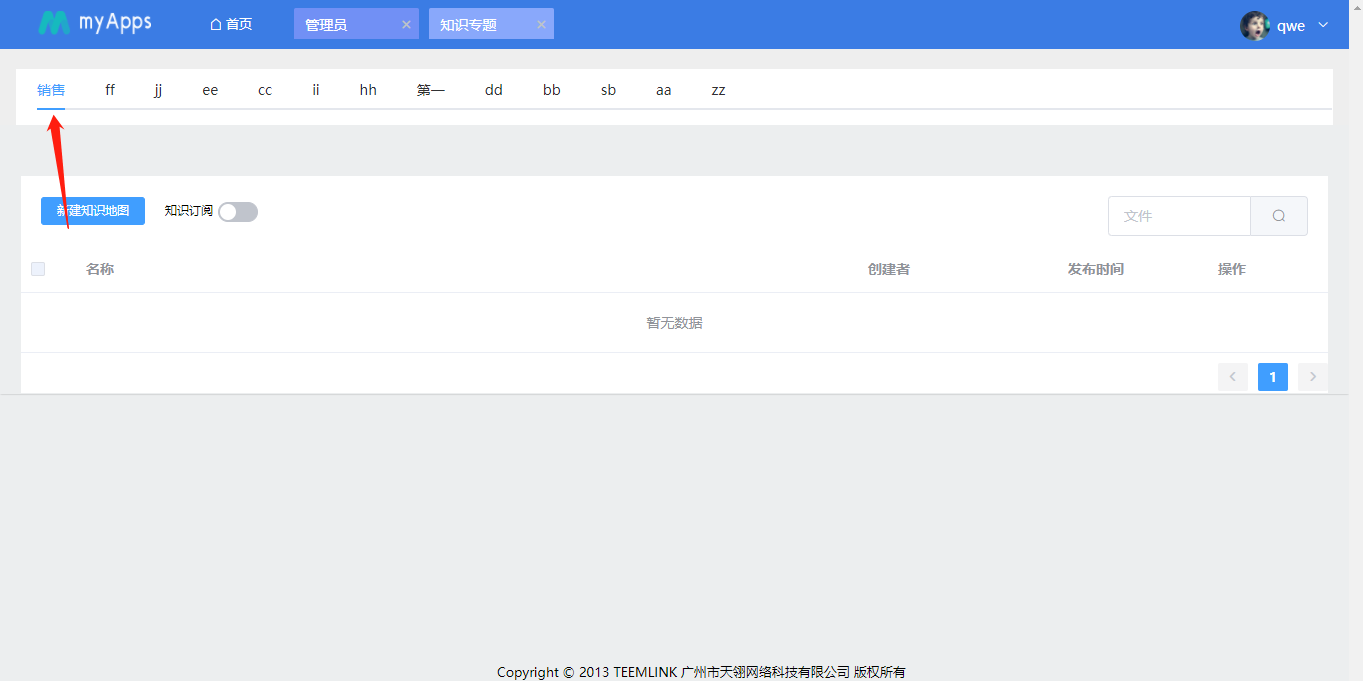
Task: Click the myApps logo
Action: click(95, 23)
